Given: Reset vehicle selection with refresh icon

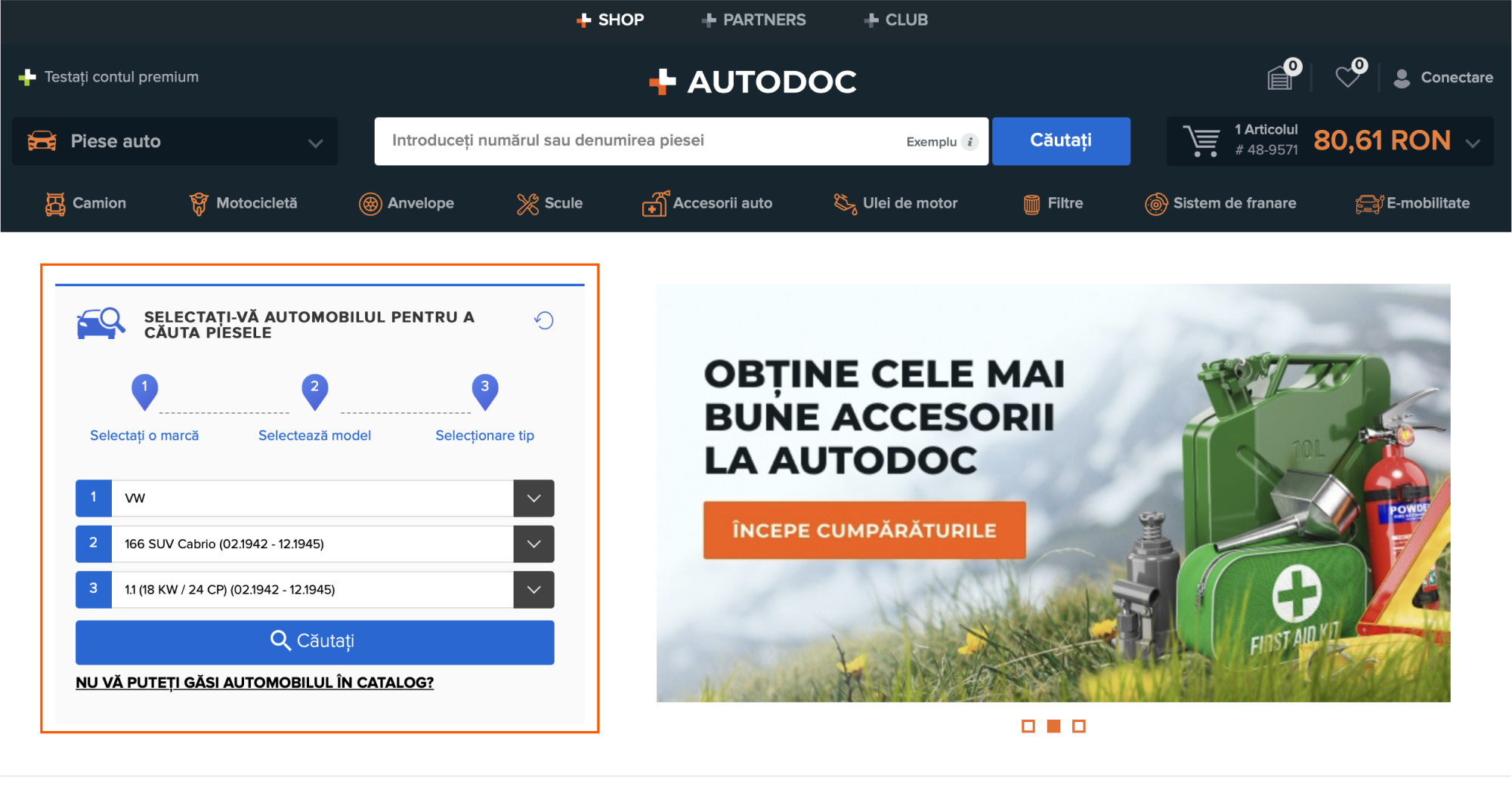Looking at the screenshot, I should [x=543, y=320].
